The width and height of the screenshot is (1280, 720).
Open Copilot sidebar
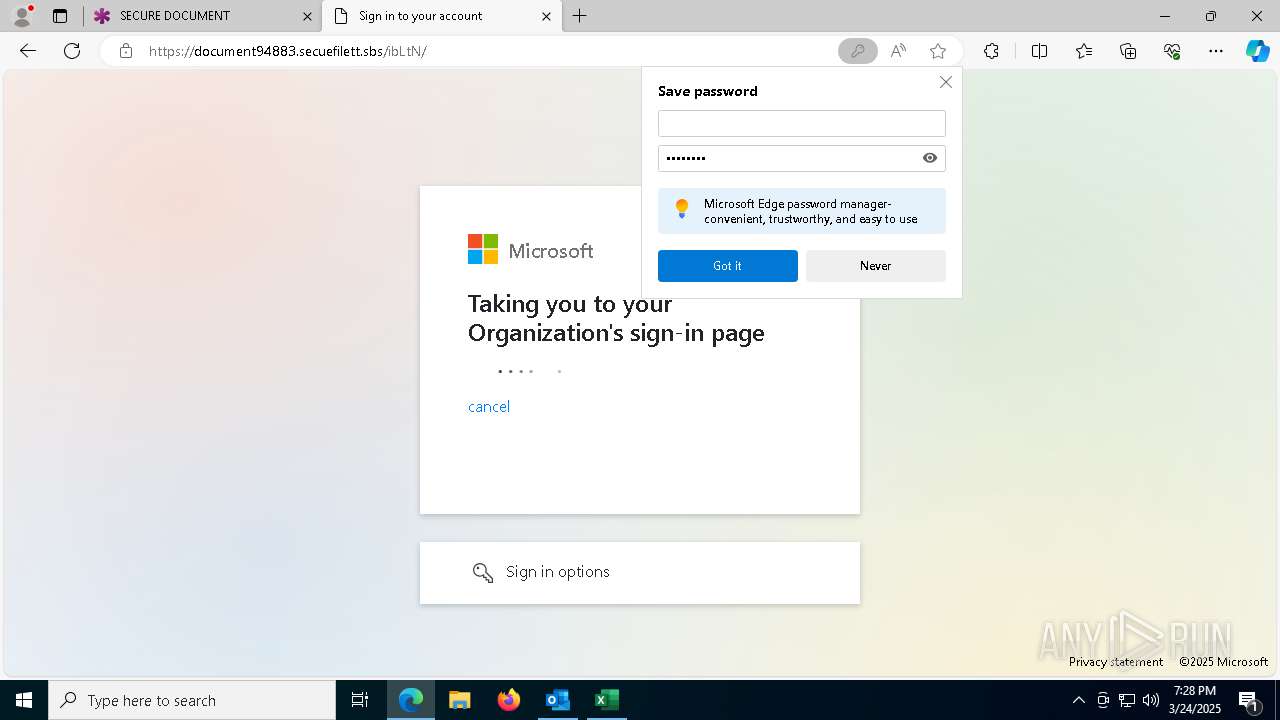[1257, 51]
